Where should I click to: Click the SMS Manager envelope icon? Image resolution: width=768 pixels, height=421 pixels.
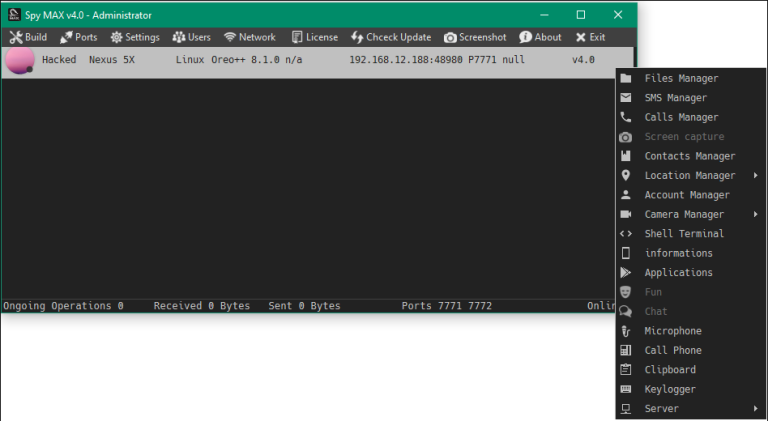pos(625,97)
